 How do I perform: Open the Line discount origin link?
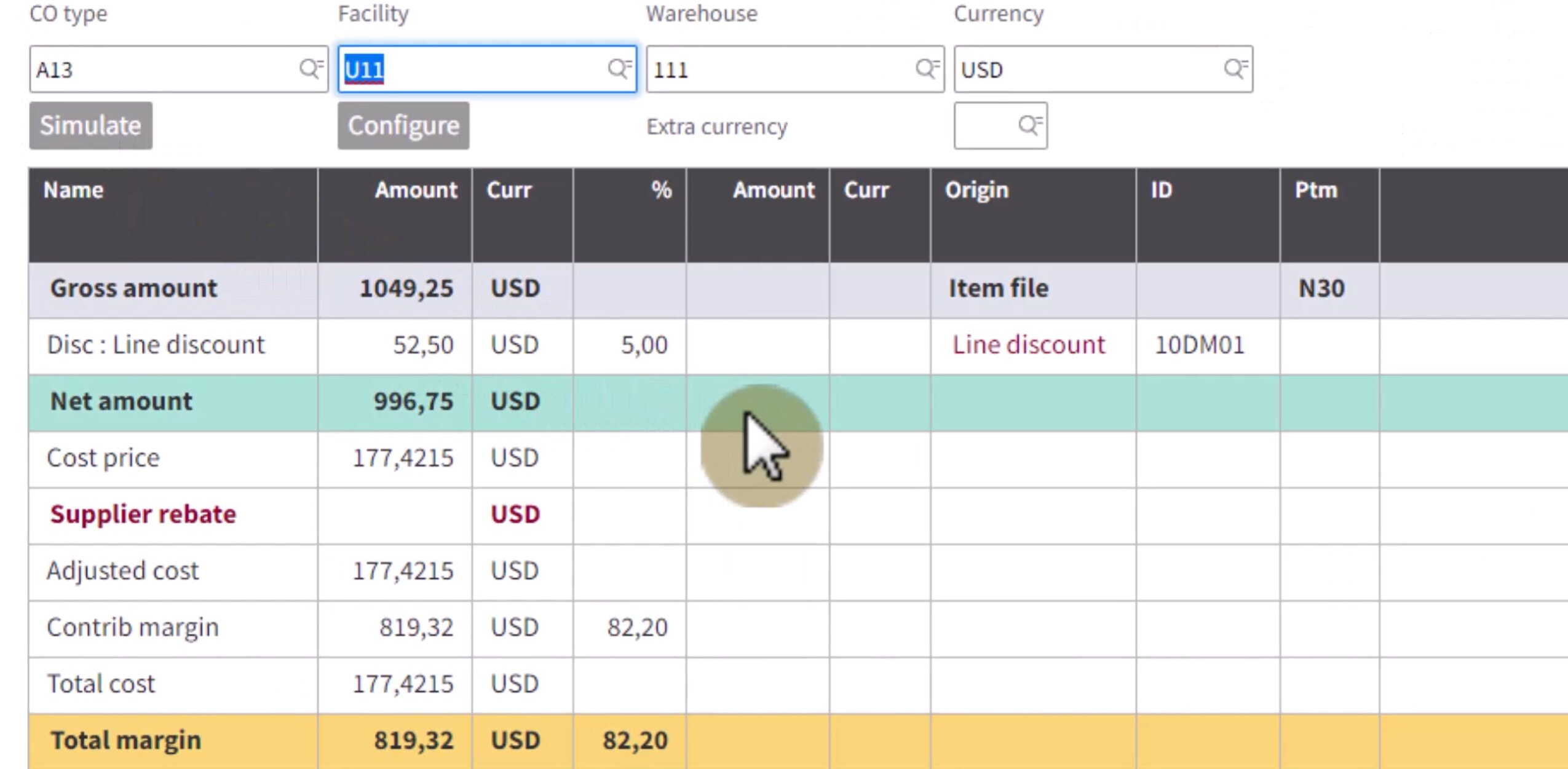coord(1028,345)
